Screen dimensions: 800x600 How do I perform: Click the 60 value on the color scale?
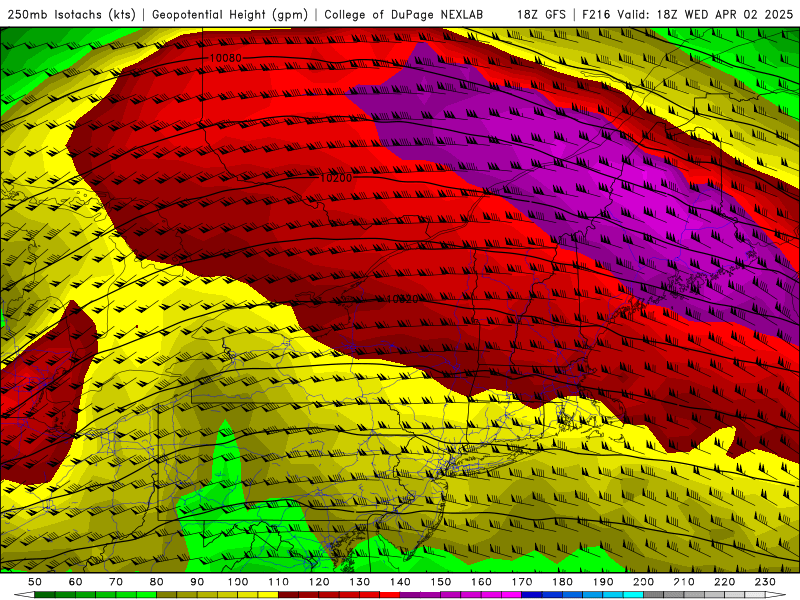point(76,582)
